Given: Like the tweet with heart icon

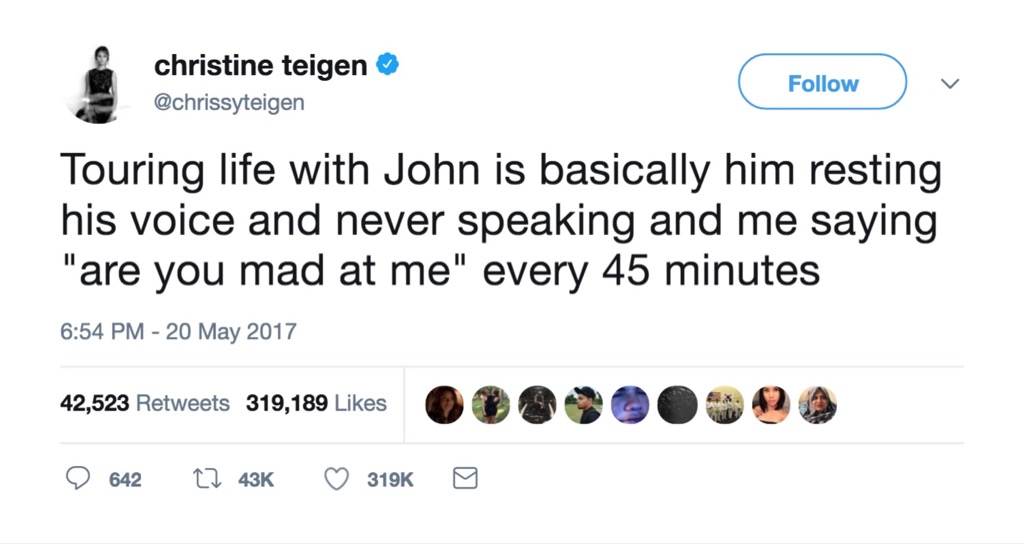Looking at the screenshot, I should pos(337,480).
